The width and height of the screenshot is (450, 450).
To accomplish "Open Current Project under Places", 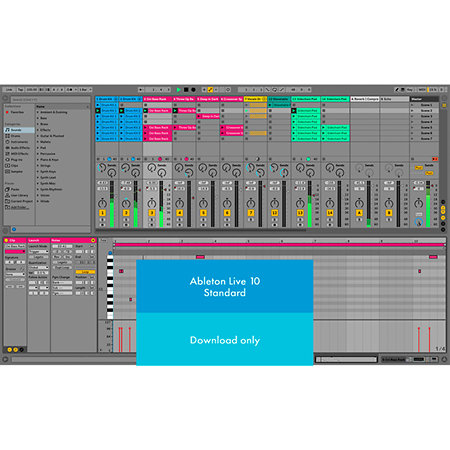I will (19, 201).
